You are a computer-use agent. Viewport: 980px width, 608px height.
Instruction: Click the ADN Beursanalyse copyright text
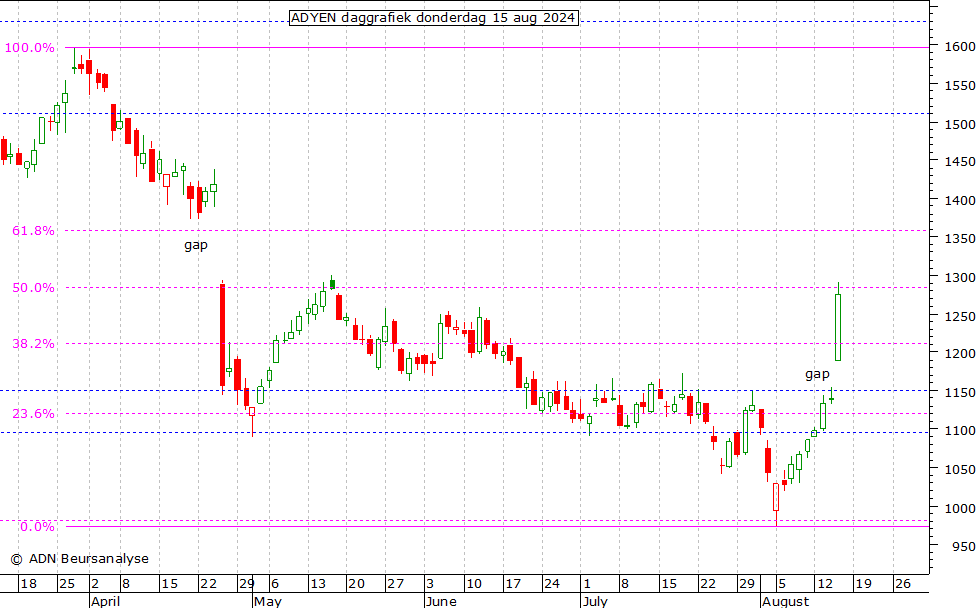pos(79,559)
